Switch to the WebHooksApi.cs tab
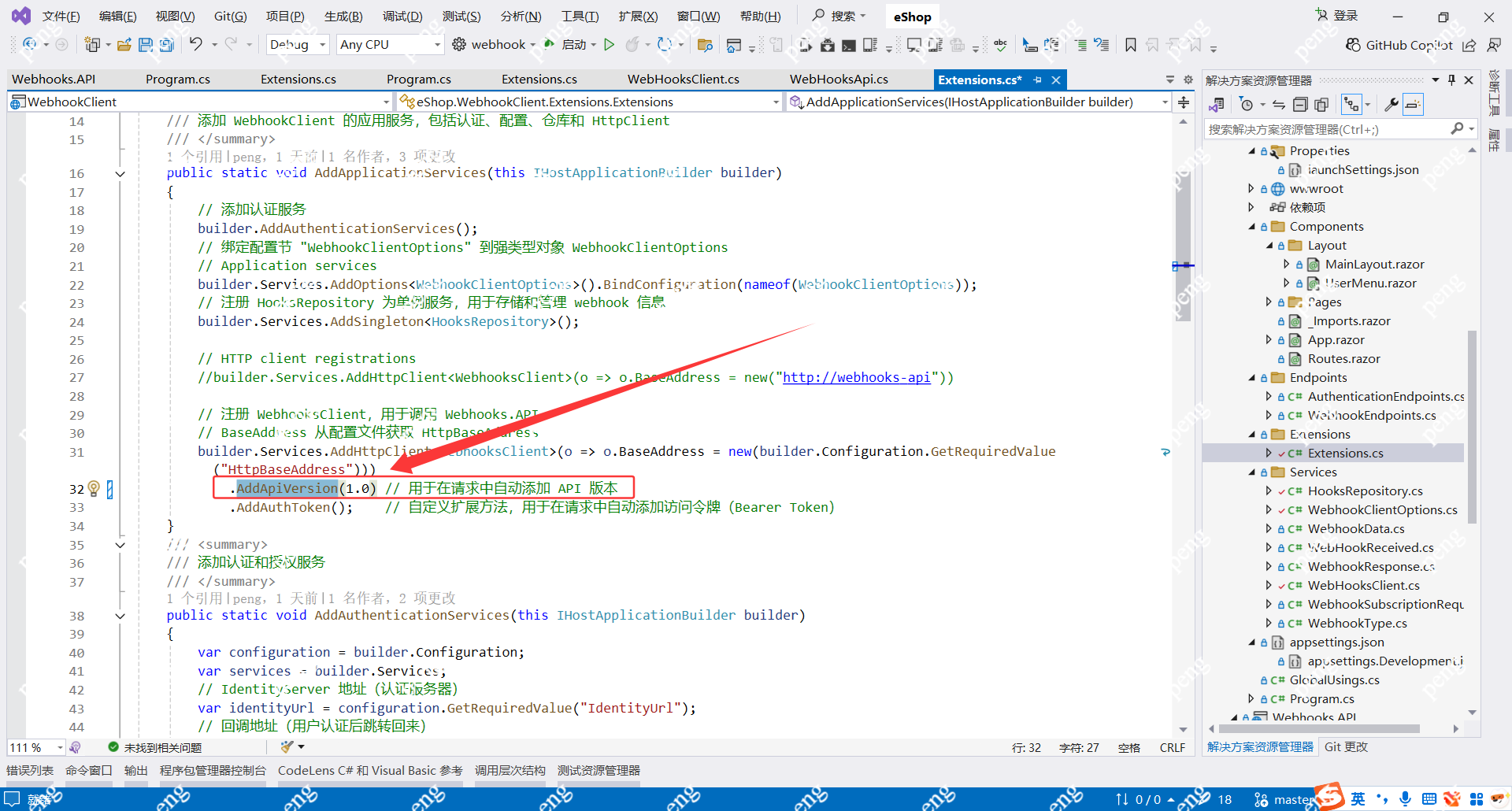1512x811 pixels. click(839, 80)
